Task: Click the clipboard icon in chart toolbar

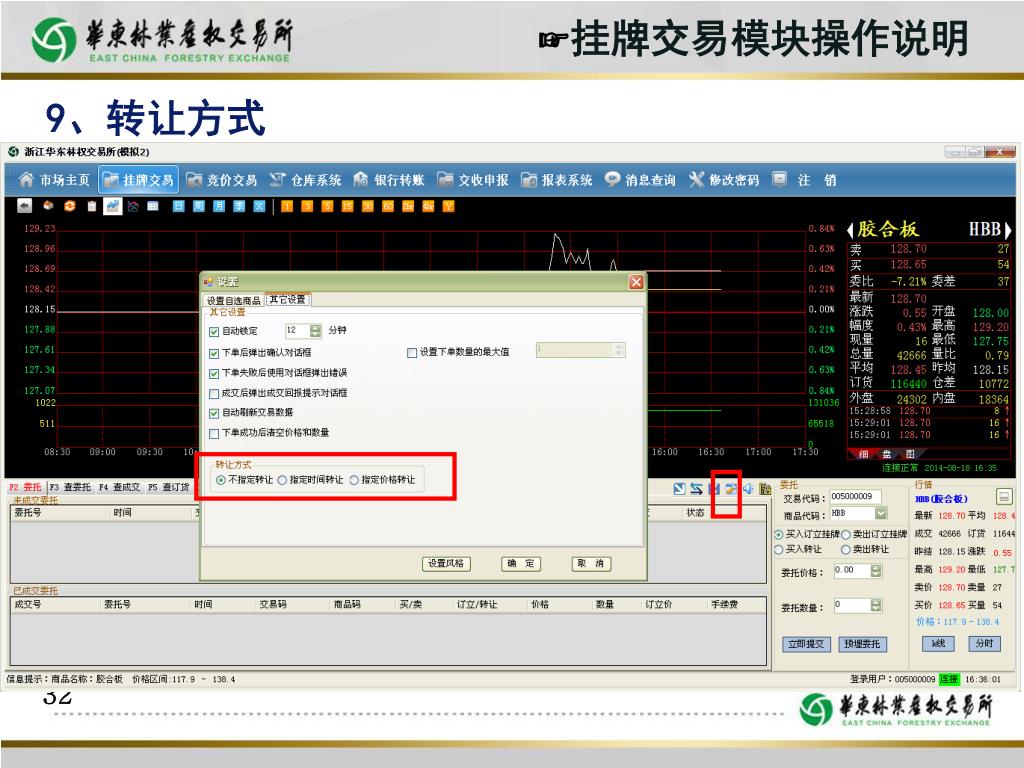Action: pos(91,206)
